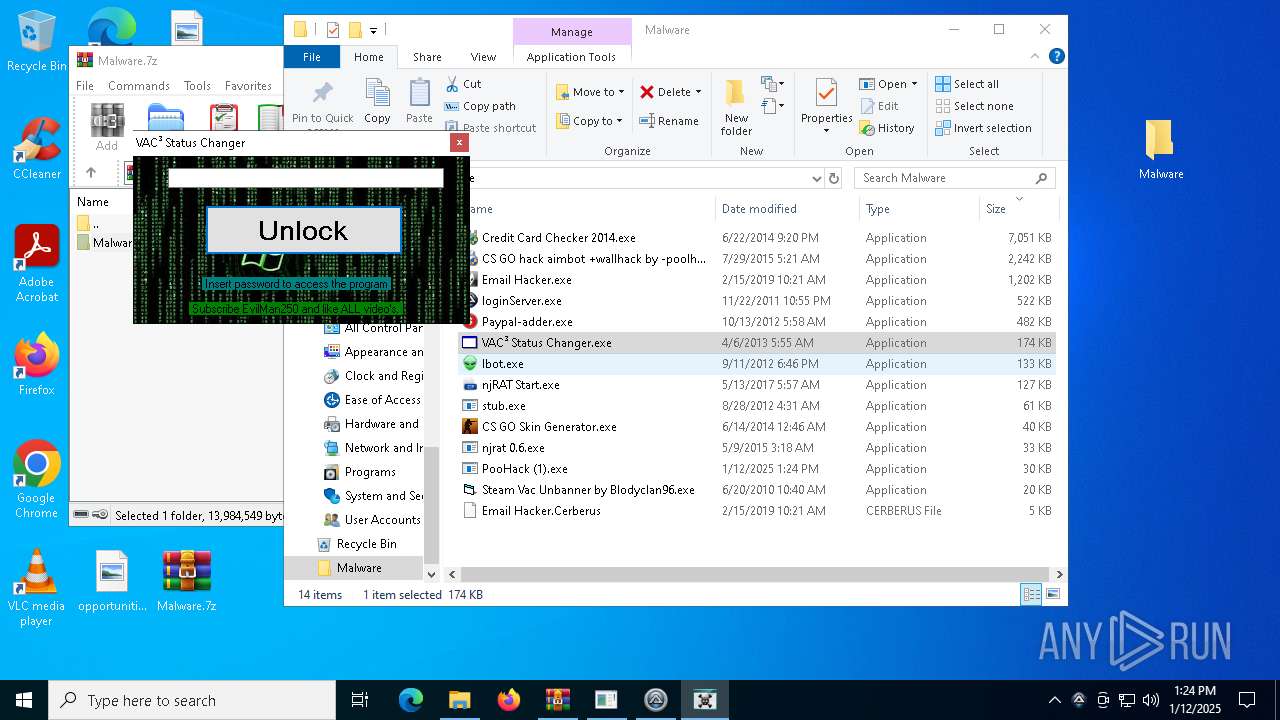Click Select all in ribbon
Viewport: 1280px width, 720px height.
point(967,84)
